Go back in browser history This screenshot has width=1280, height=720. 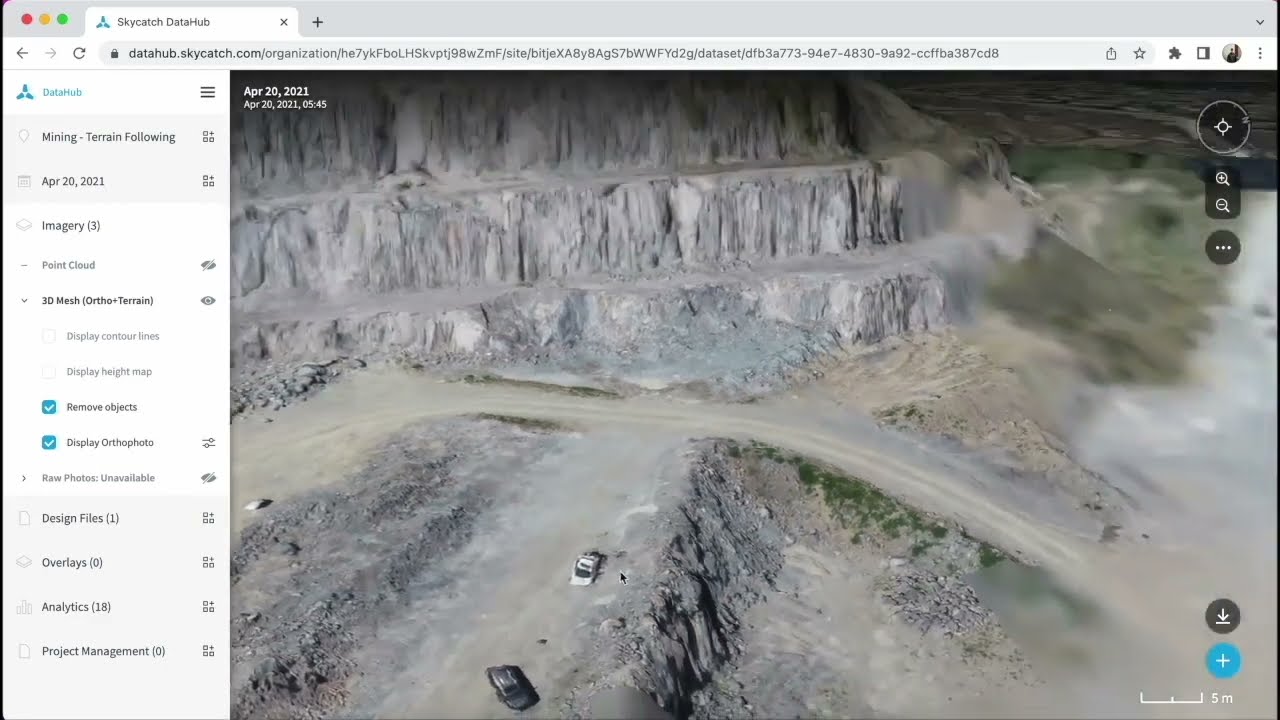22,53
